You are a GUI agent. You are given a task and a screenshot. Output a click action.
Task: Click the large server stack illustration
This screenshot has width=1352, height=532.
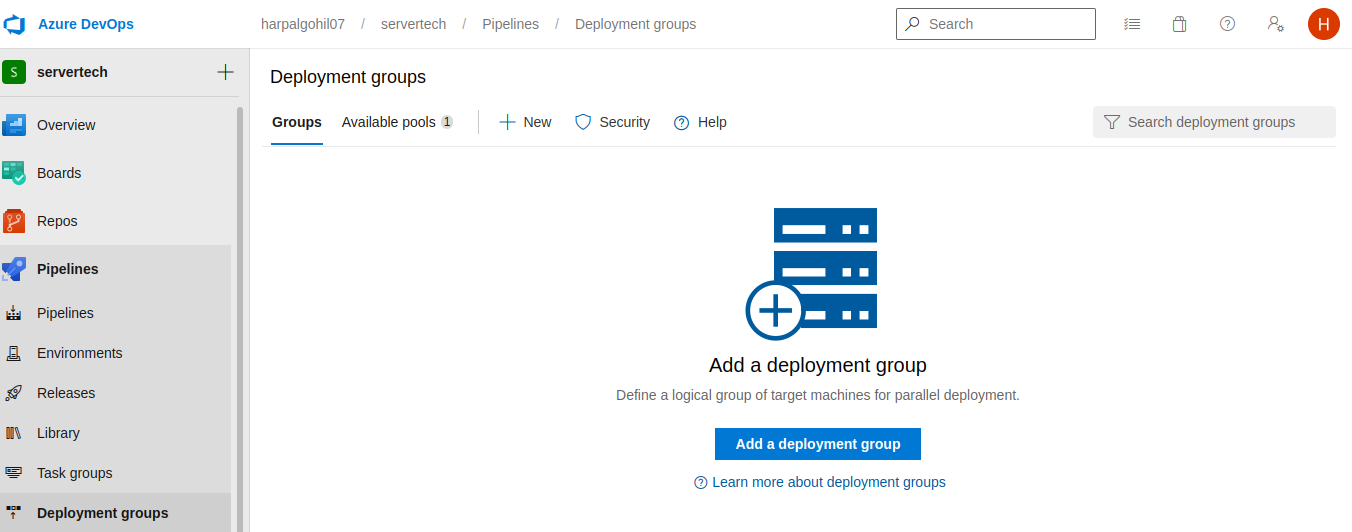(811, 274)
